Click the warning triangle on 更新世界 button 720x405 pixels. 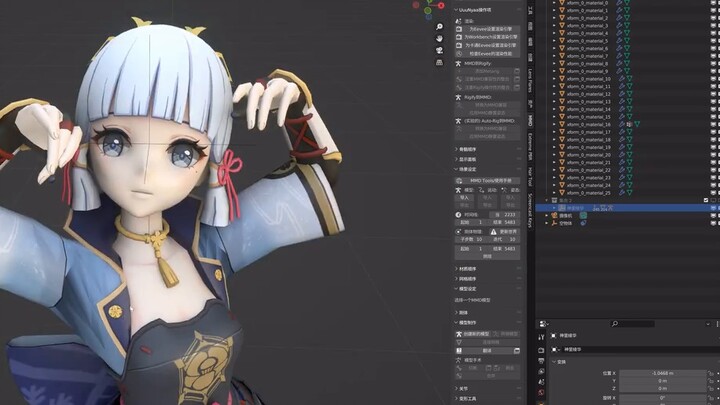coord(494,232)
